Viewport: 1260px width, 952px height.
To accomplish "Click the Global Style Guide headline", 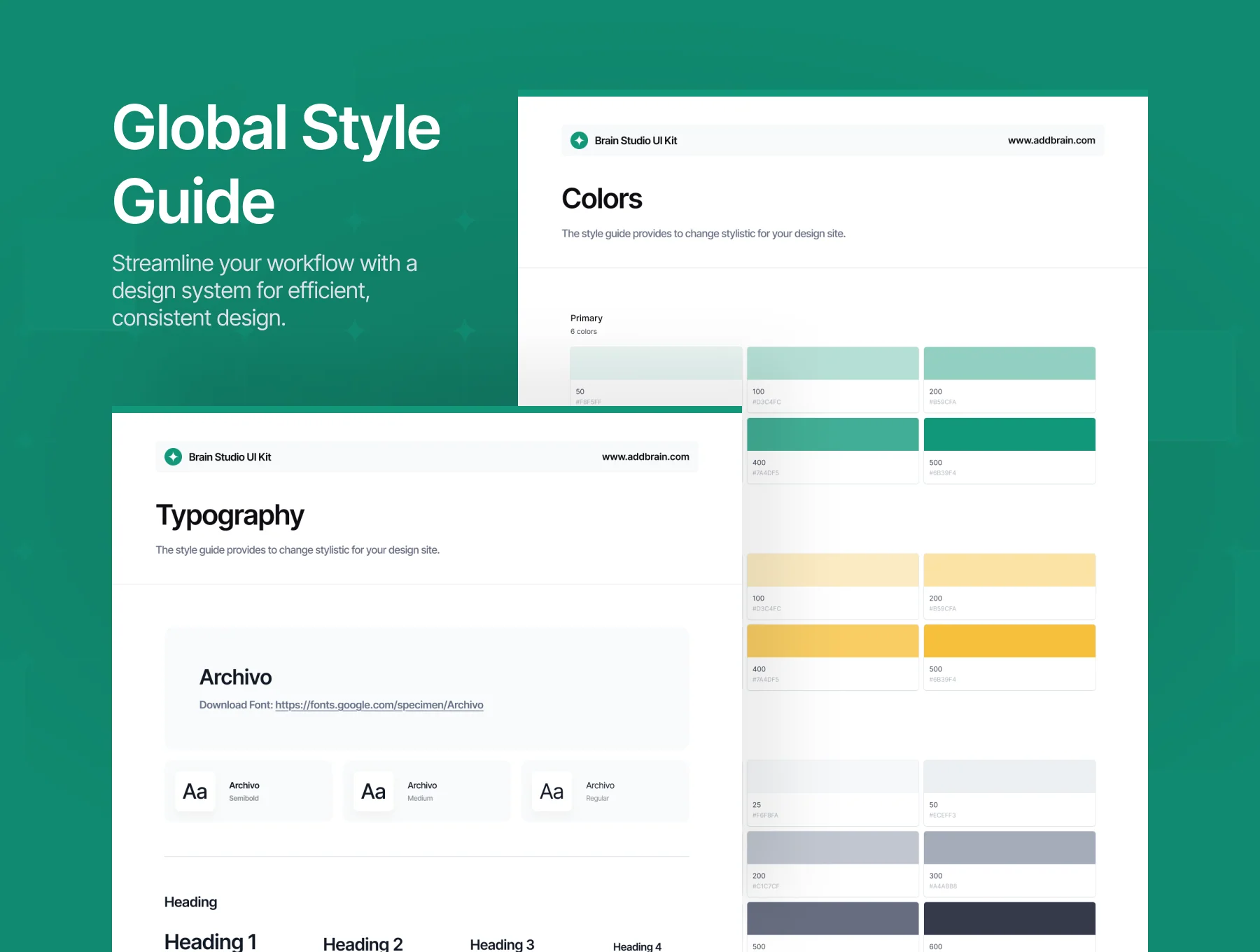I will coord(276,164).
